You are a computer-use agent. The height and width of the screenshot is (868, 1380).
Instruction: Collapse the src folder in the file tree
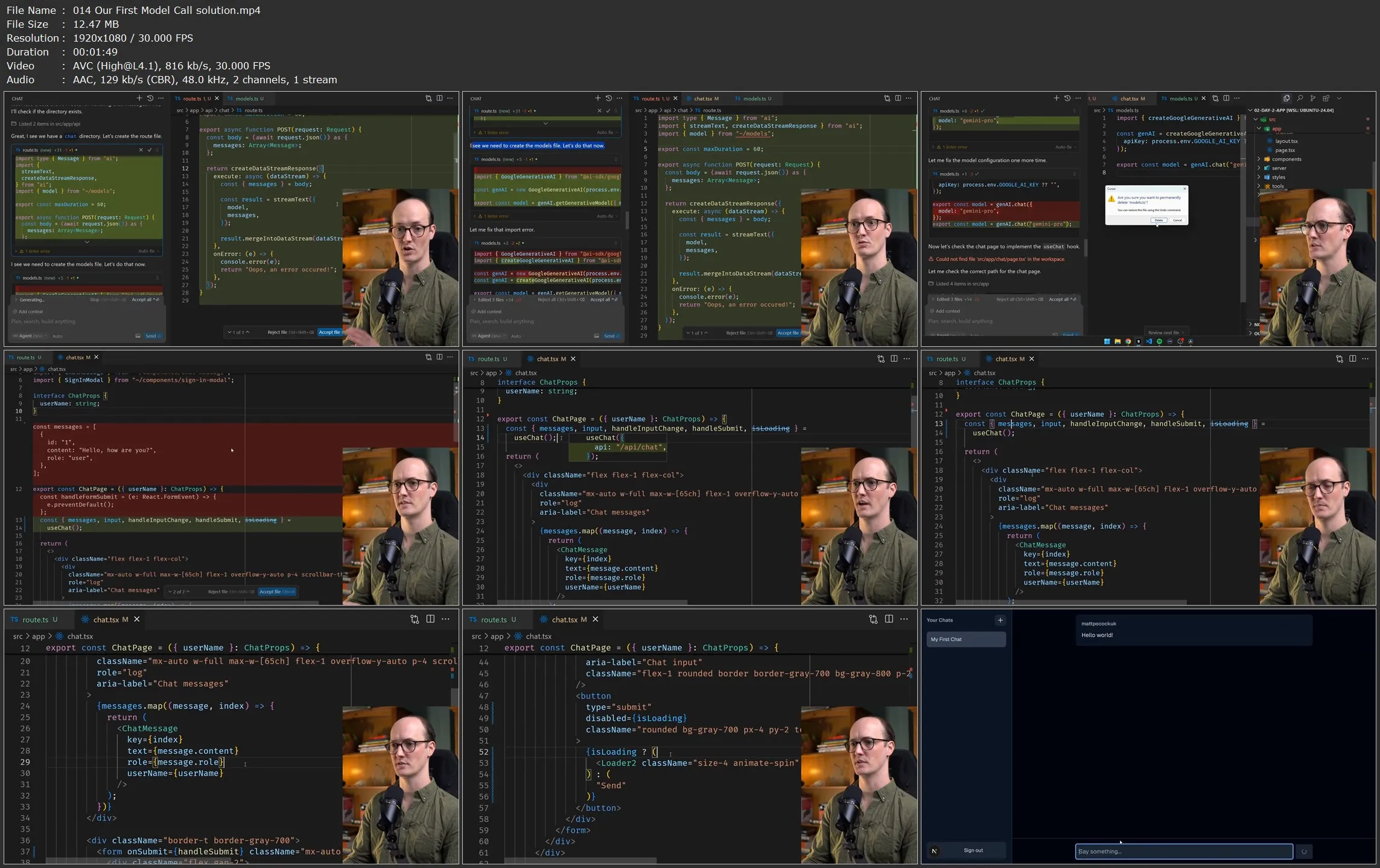[1256, 119]
